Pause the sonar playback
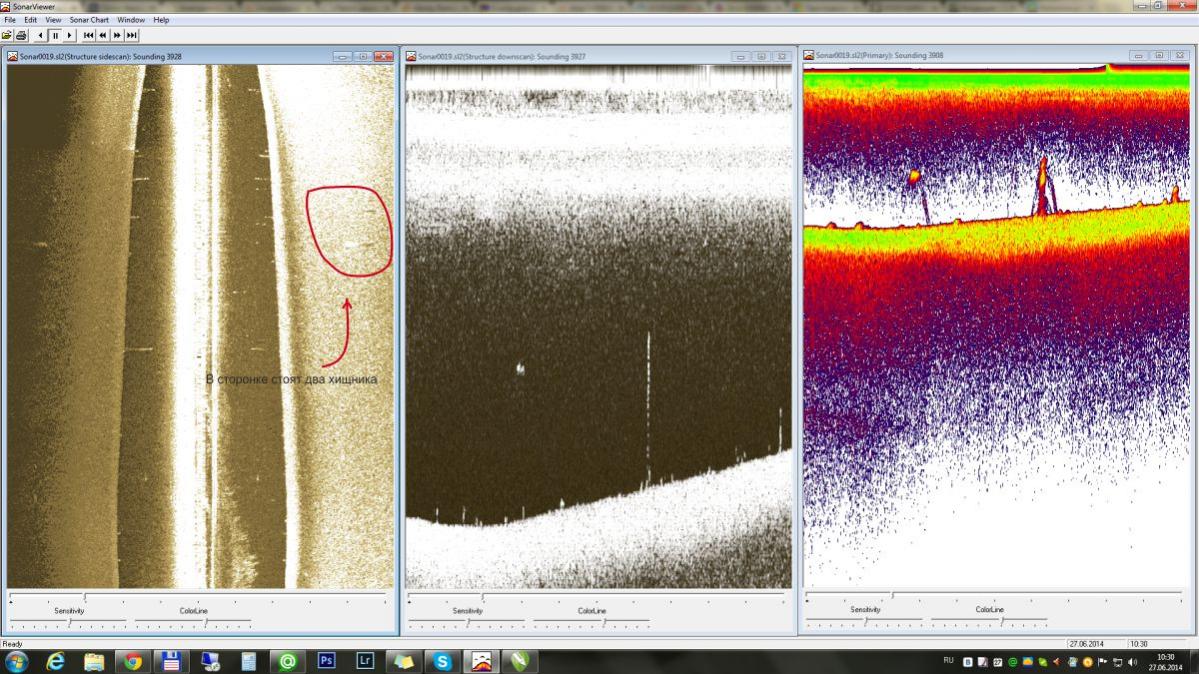1199x674 pixels. tap(55, 35)
